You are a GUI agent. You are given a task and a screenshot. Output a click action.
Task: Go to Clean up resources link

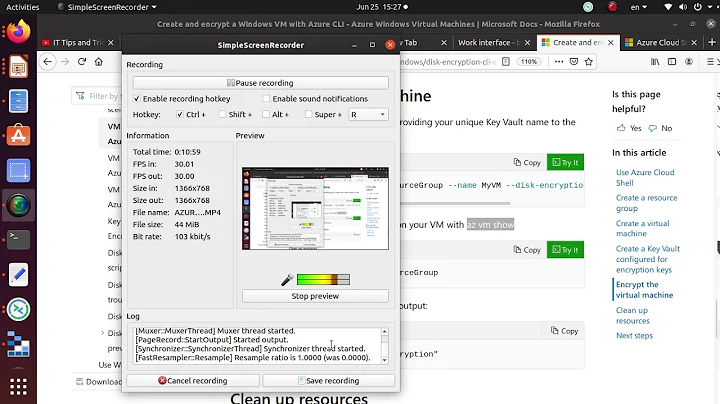633,315
